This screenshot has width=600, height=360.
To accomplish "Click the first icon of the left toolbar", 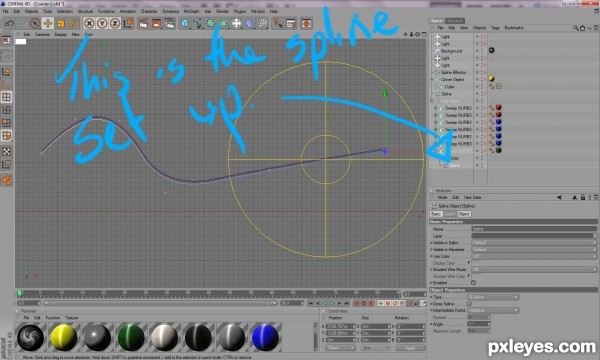I will [6, 40].
